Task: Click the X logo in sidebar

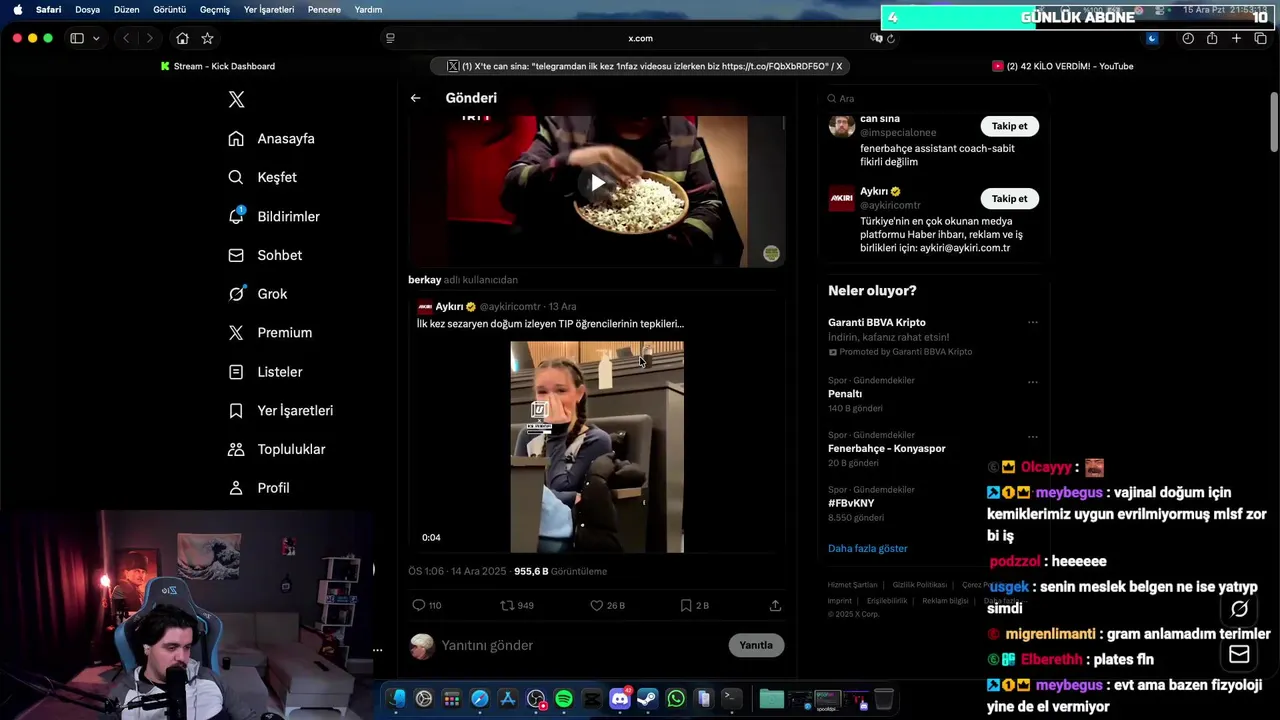Action: (236, 99)
